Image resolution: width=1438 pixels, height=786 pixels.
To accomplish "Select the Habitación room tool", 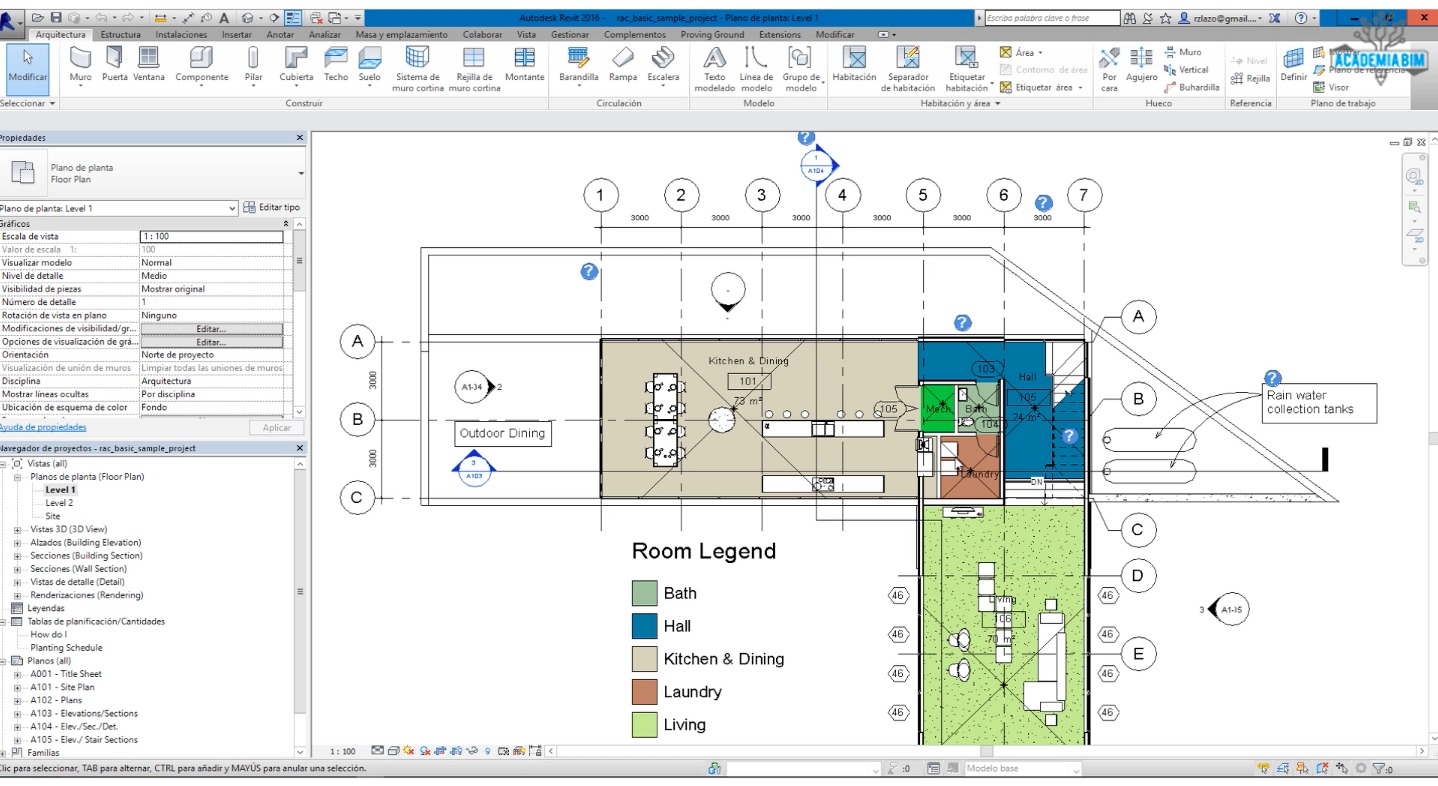I will coord(853,62).
